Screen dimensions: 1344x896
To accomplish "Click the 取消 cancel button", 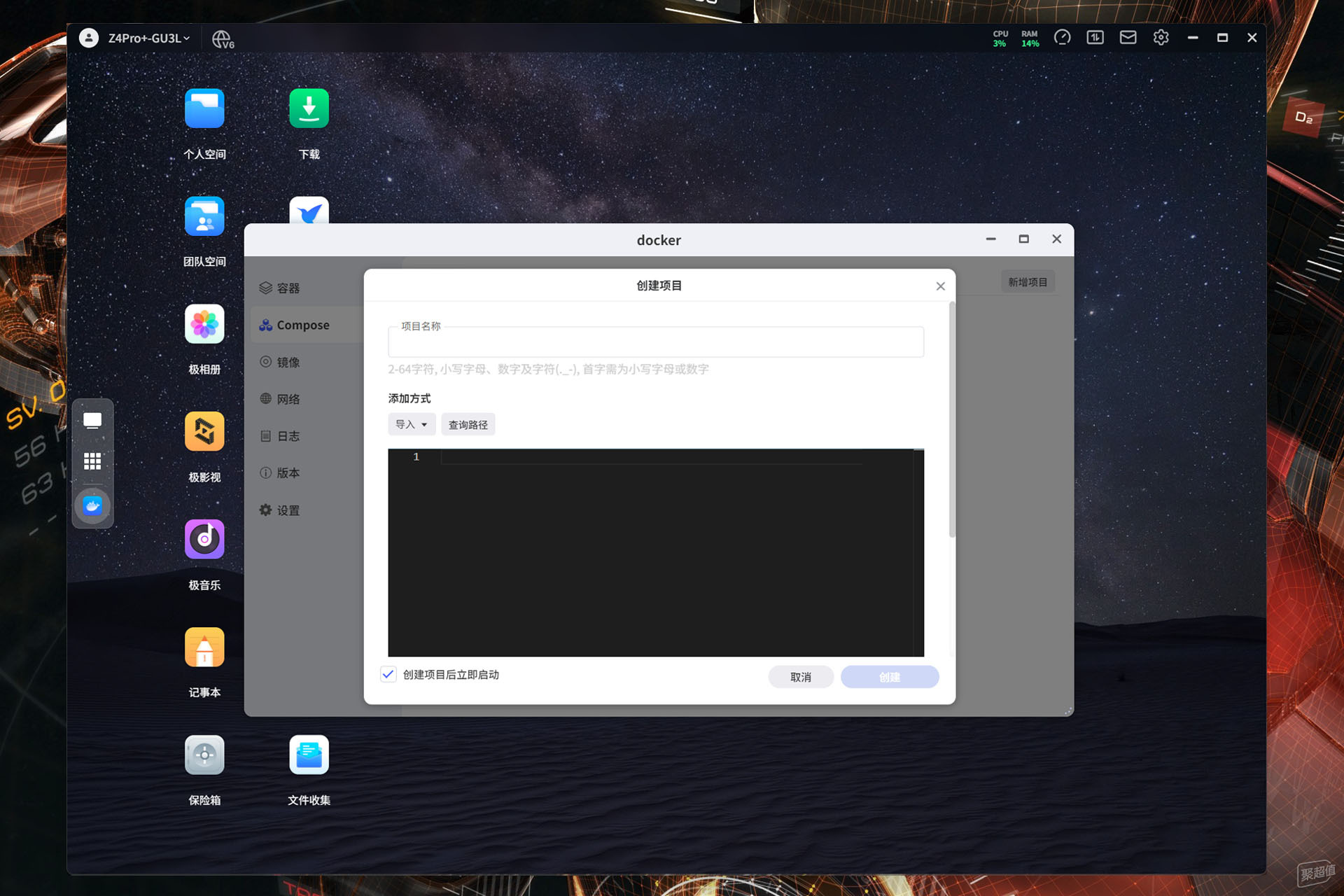I will pyautogui.click(x=801, y=677).
